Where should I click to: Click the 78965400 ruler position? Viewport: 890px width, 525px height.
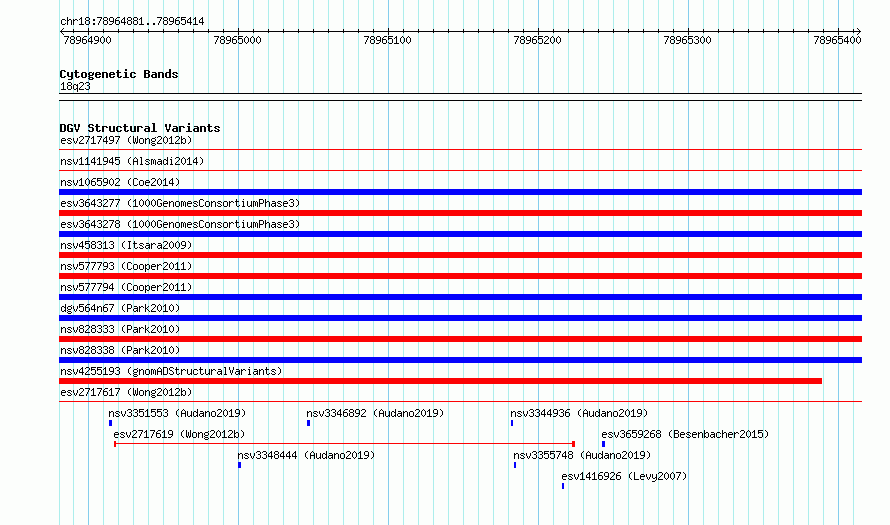pos(837,40)
